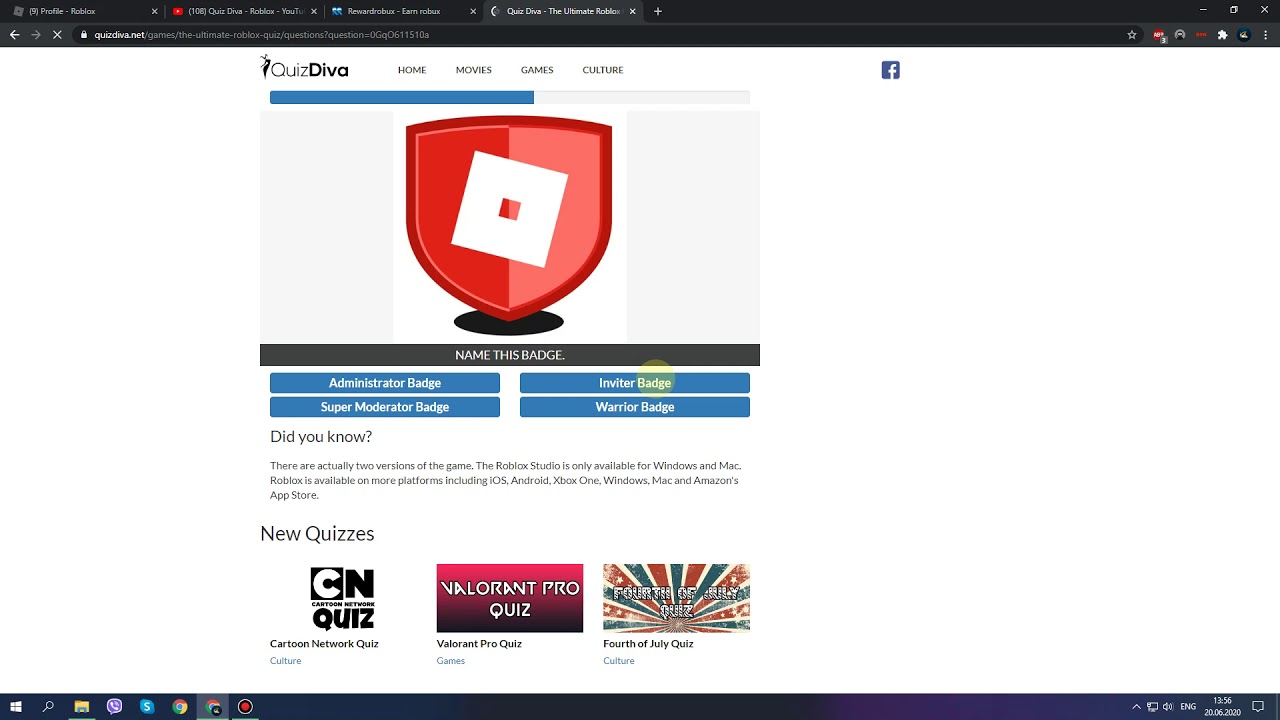
Task: Open the taskbar clock and date
Action: [1222, 707]
